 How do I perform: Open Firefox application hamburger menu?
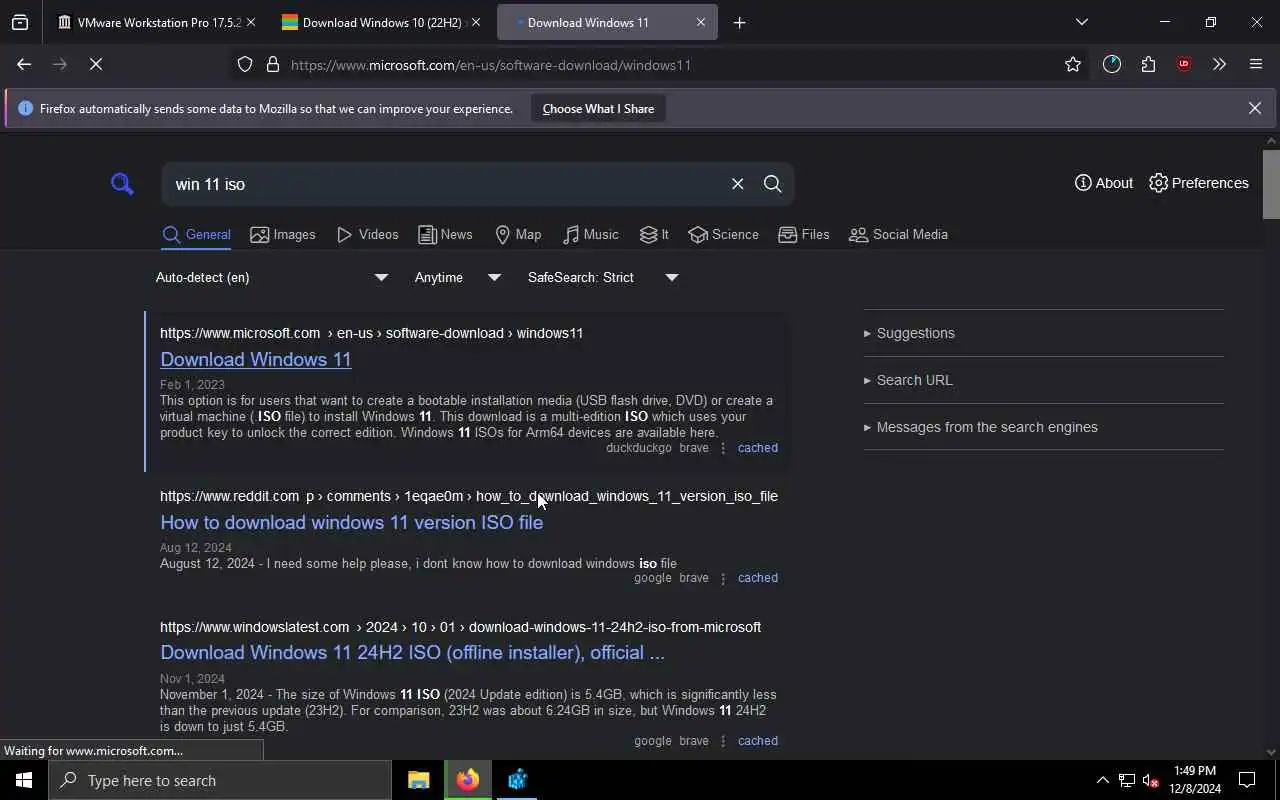click(1256, 65)
